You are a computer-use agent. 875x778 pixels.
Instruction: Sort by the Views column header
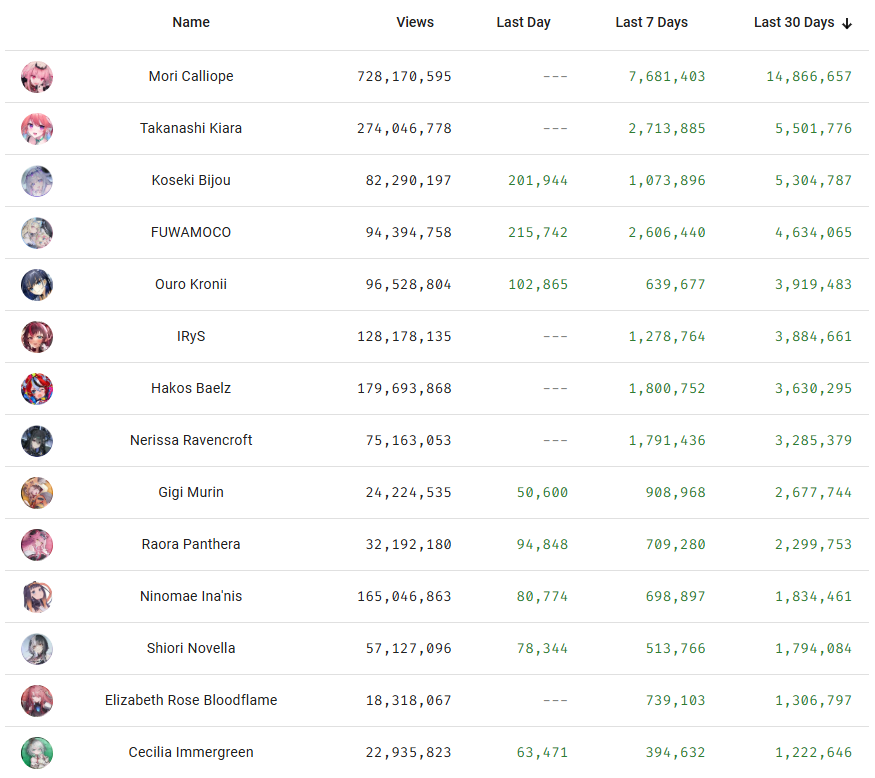(x=415, y=22)
